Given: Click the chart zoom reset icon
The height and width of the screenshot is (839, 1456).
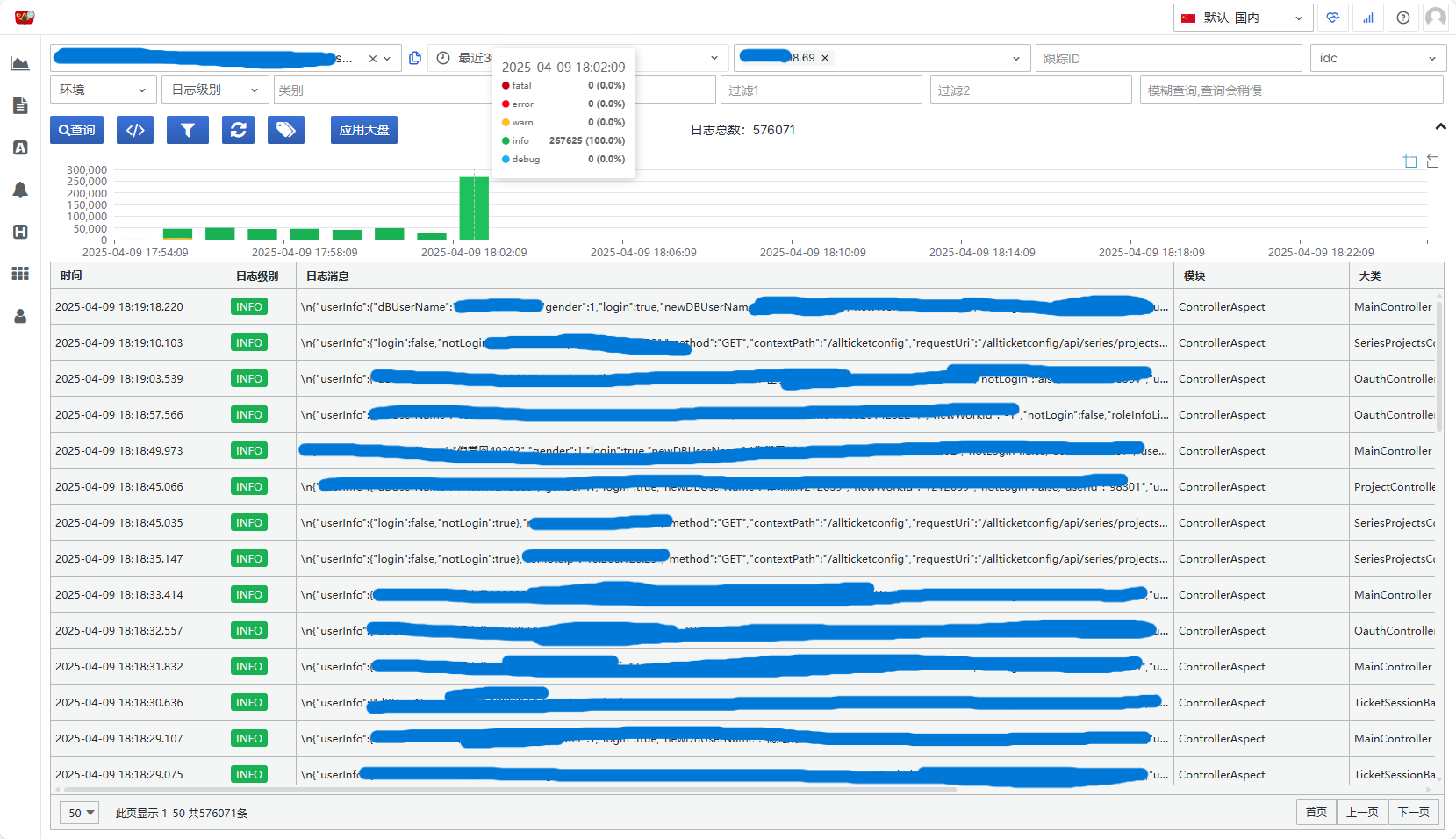Looking at the screenshot, I should tap(1432, 161).
